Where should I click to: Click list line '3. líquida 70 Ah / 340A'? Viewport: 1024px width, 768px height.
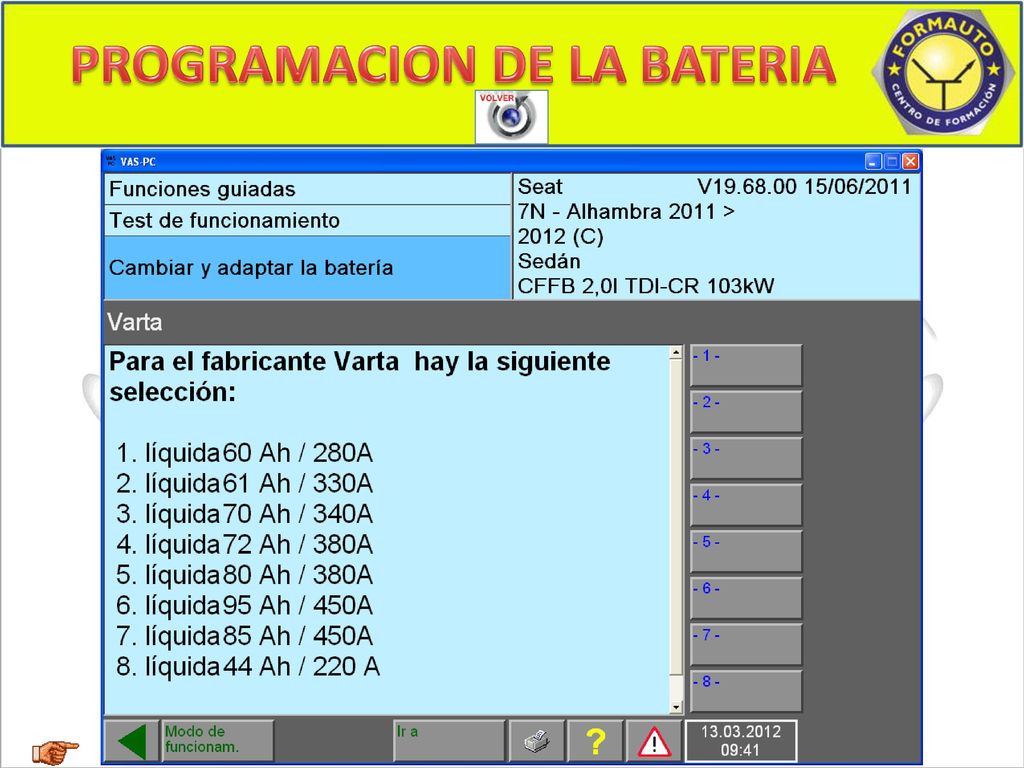point(244,514)
